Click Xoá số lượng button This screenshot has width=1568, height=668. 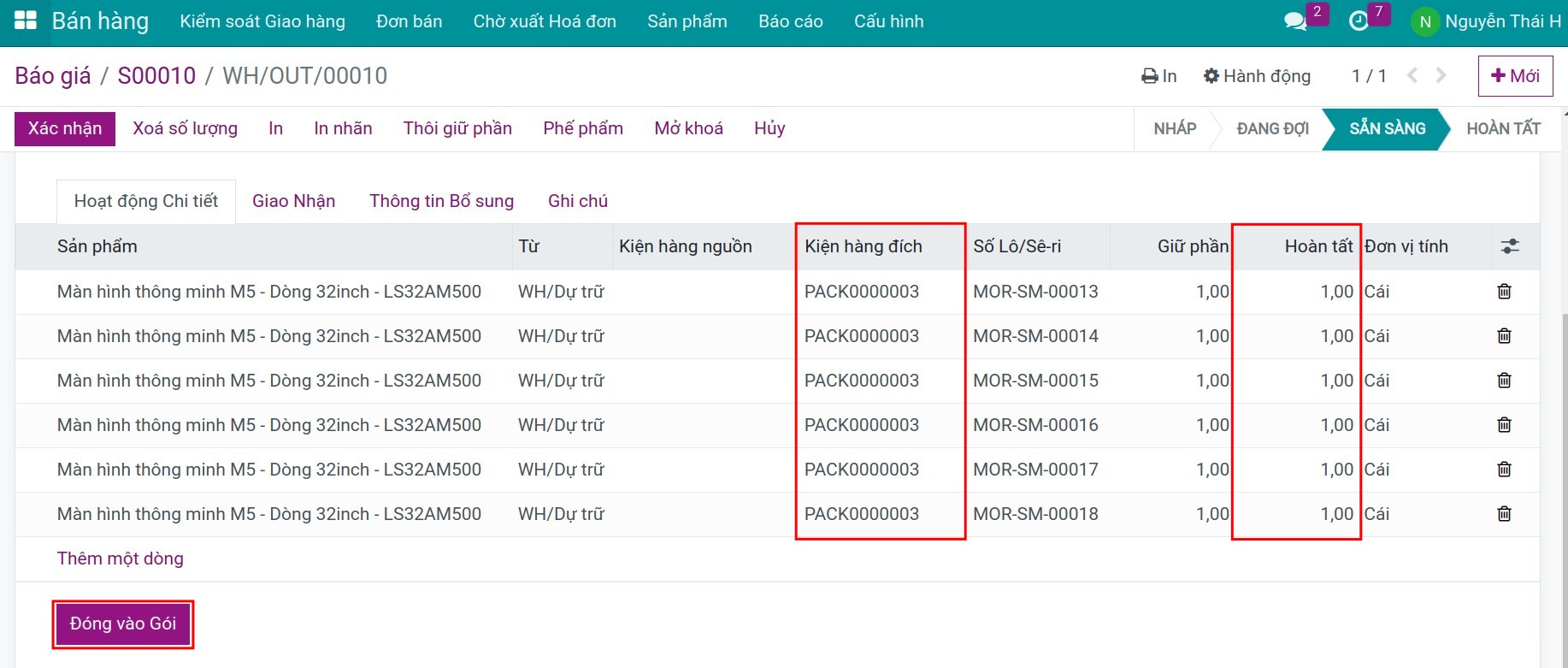pyautogui.click(x=186, y=128)
